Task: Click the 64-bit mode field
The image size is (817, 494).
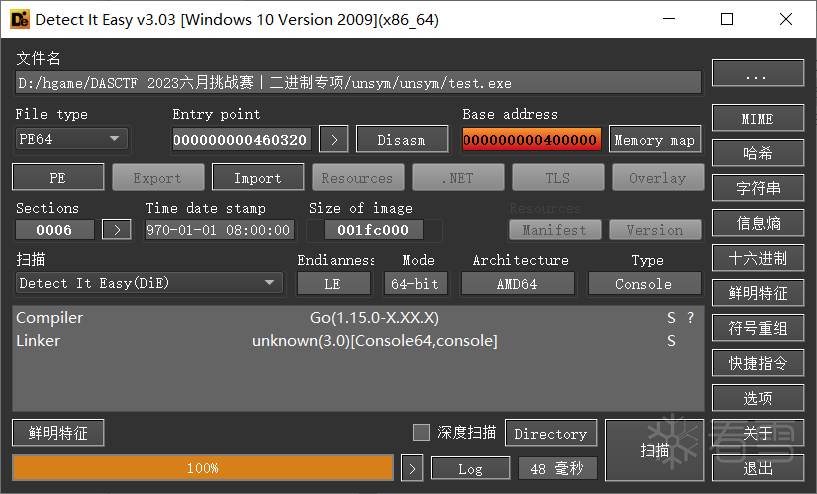Action: 415,283
